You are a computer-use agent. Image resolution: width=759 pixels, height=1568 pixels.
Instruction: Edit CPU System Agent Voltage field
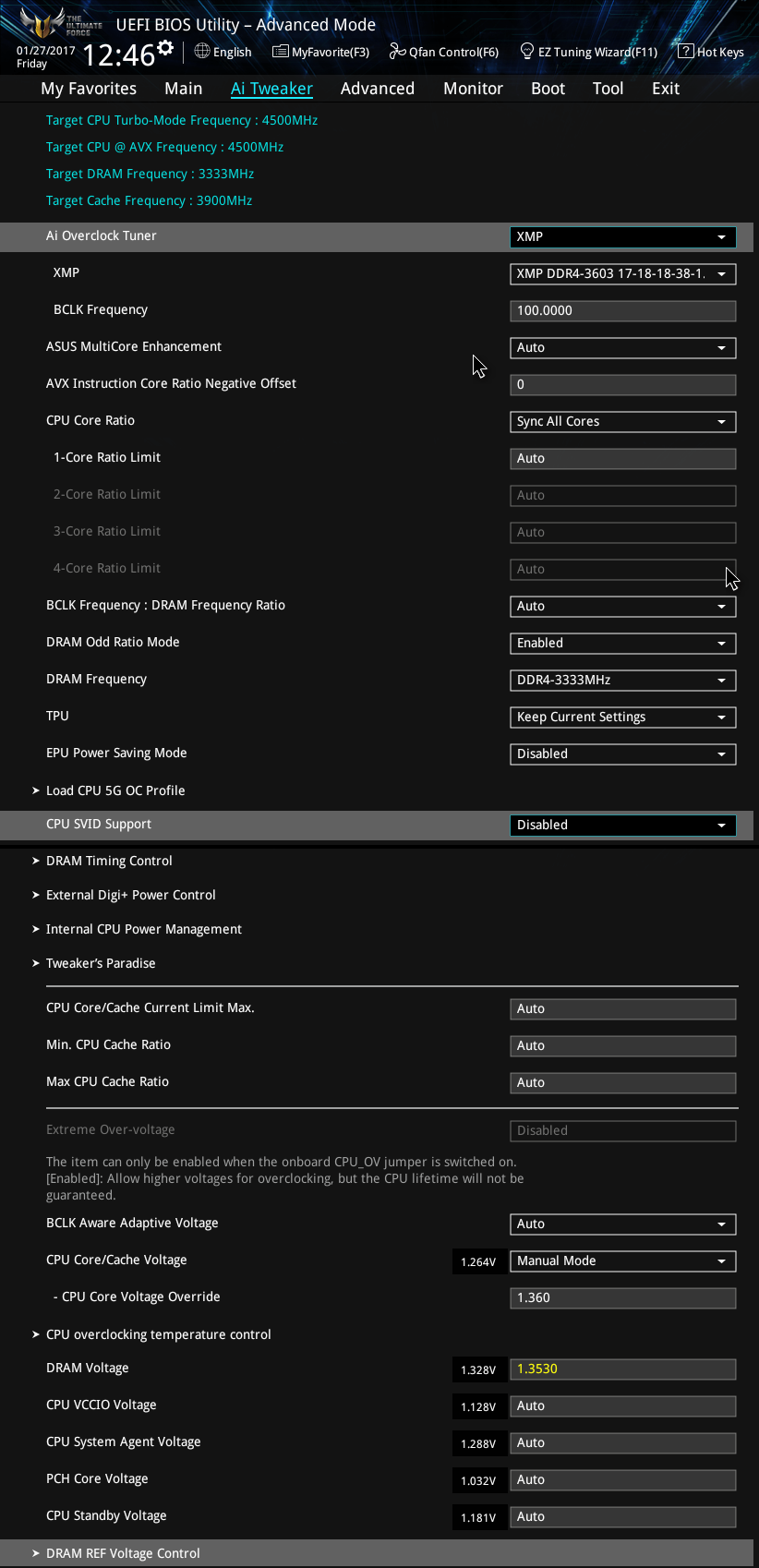pos(623,1442)
